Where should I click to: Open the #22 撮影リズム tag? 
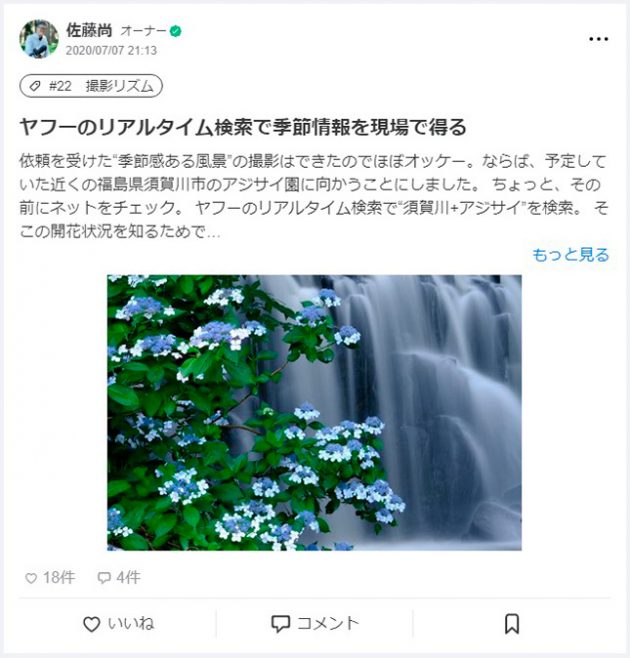[91, 86]
